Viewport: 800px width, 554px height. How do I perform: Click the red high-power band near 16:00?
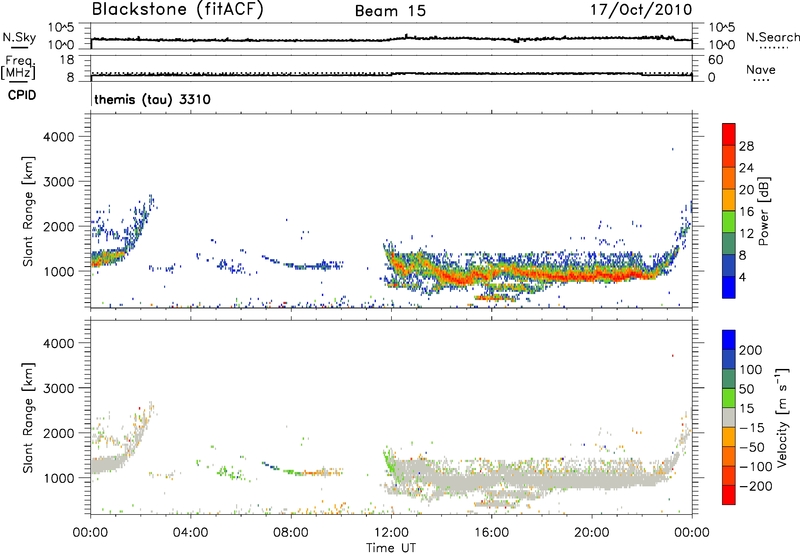[x=490, y=274]
